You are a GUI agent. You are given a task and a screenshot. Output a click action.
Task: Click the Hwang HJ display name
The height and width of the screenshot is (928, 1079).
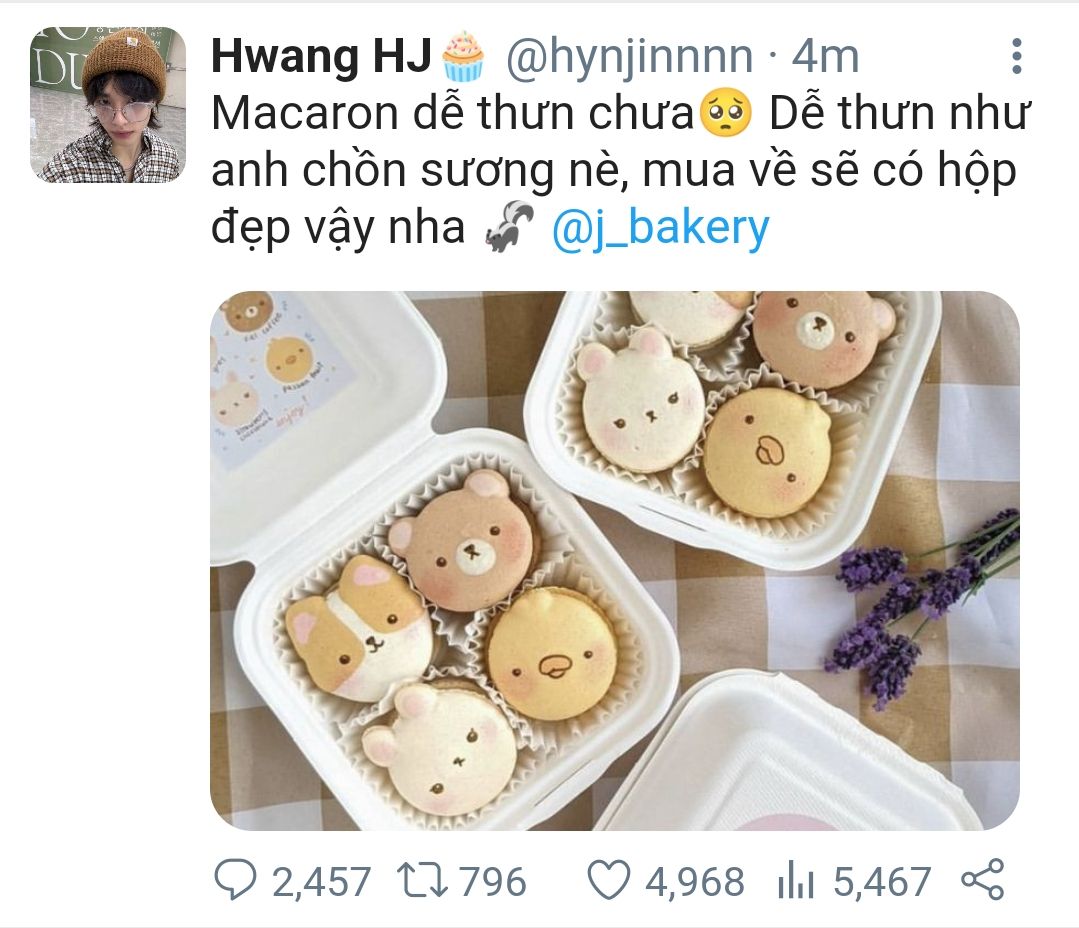tap(321, 56)
